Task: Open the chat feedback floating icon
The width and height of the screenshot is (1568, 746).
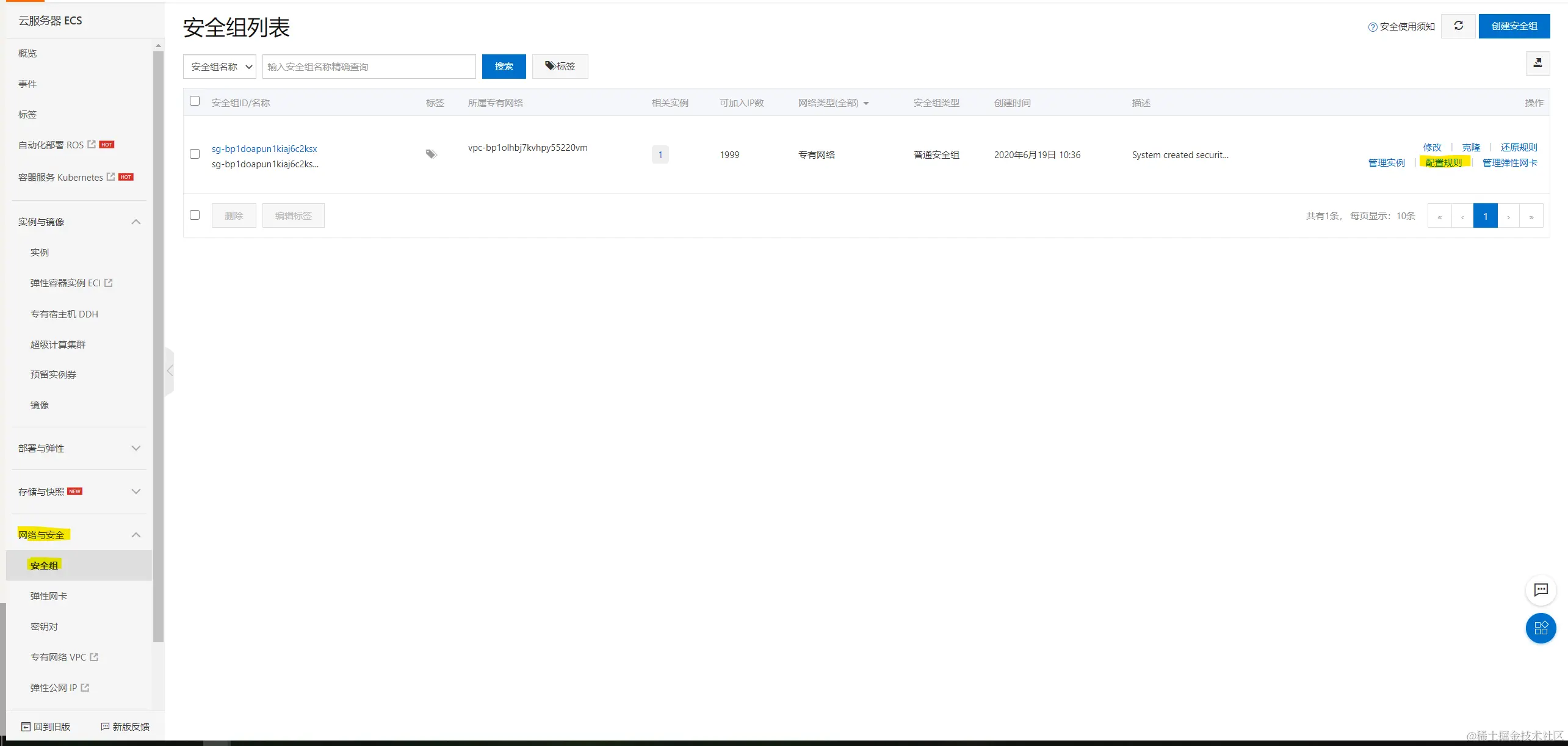Action: (1541, 590)
